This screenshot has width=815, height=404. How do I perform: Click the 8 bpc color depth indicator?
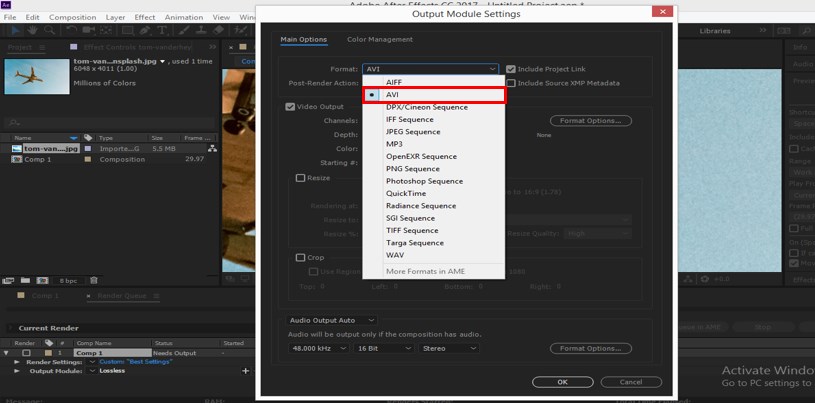[x=68, y=281]
